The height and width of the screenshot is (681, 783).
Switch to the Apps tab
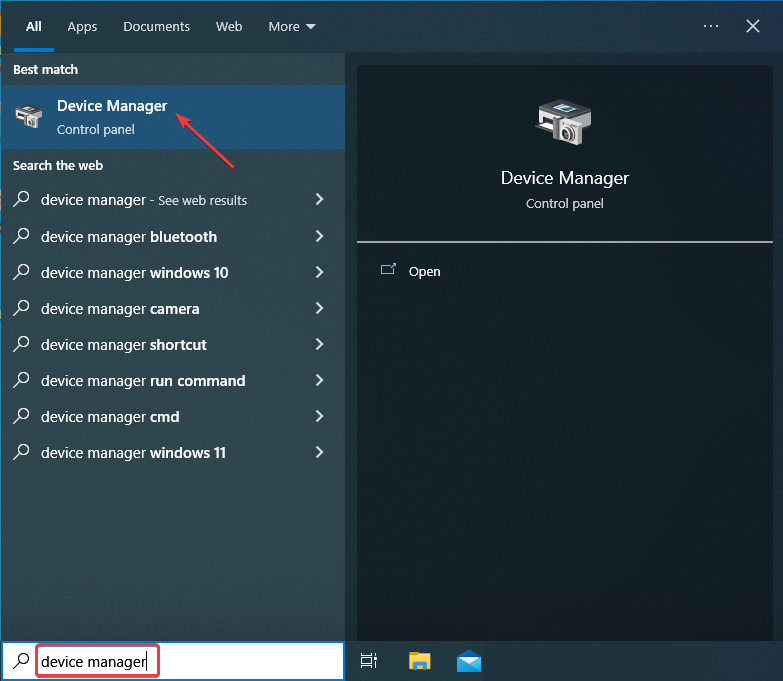click(82, 26)
